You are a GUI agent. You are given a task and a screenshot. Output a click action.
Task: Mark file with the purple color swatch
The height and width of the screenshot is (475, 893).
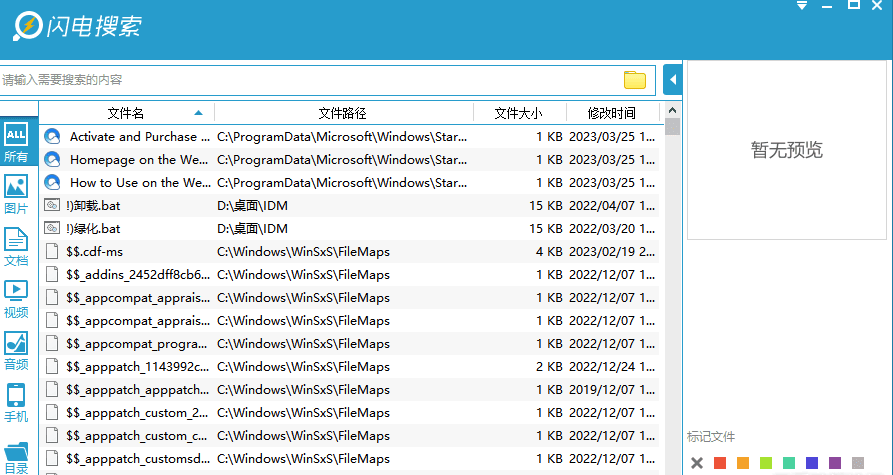tap(835, 463)
